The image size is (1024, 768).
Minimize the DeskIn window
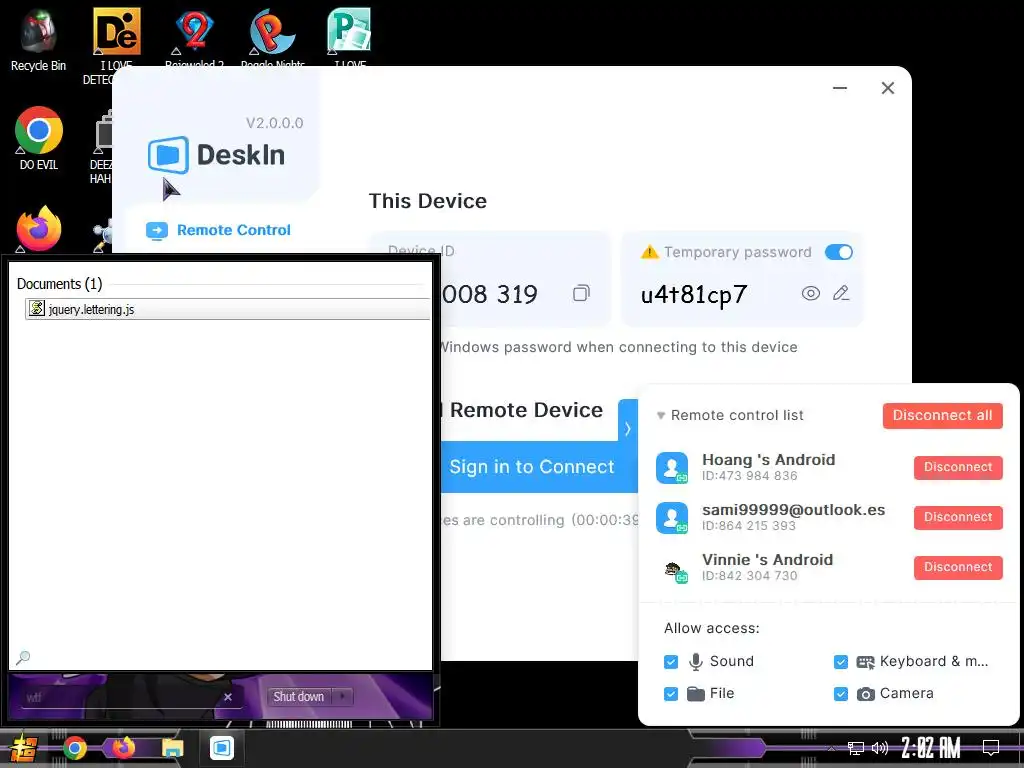point(840,88)
